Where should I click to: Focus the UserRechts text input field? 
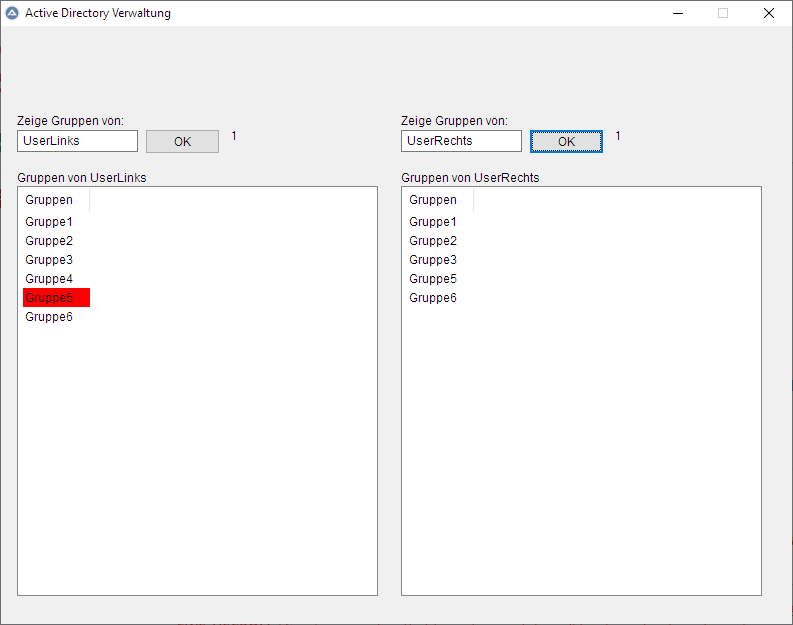tap(461, 141)
